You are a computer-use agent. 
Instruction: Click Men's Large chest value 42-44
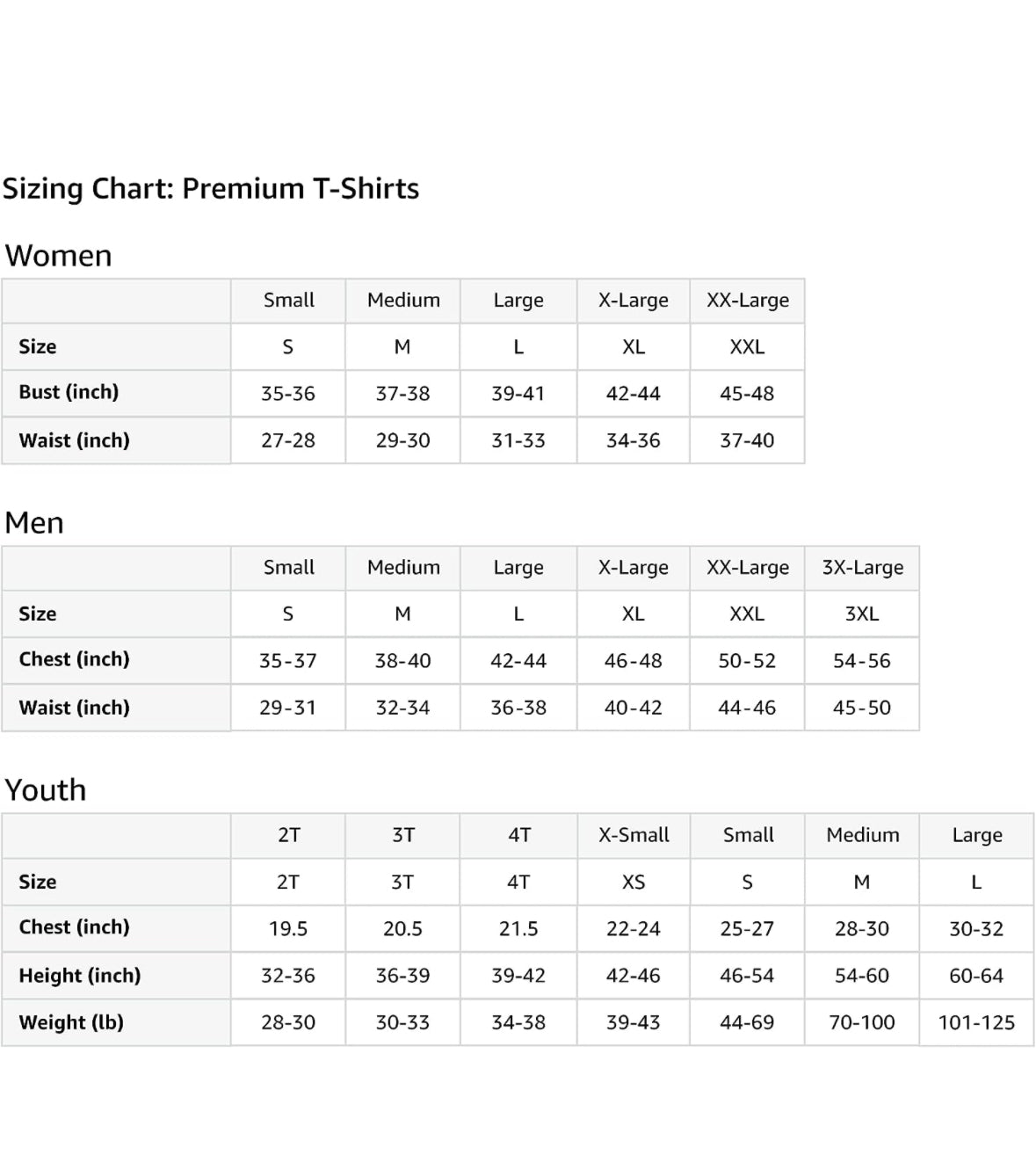click(518, 661)
